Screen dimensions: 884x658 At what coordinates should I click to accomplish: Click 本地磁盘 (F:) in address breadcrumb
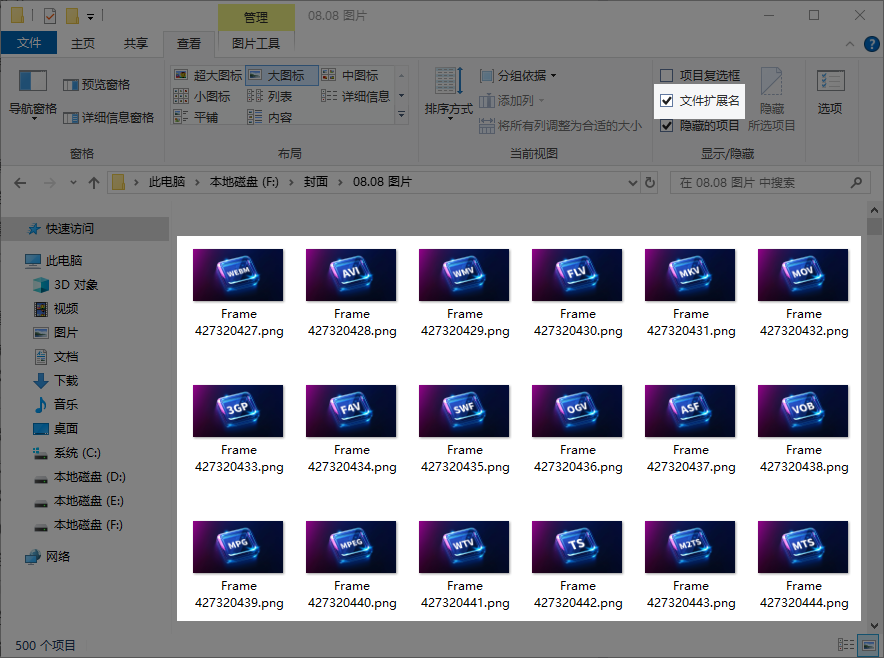coord(244,182)
